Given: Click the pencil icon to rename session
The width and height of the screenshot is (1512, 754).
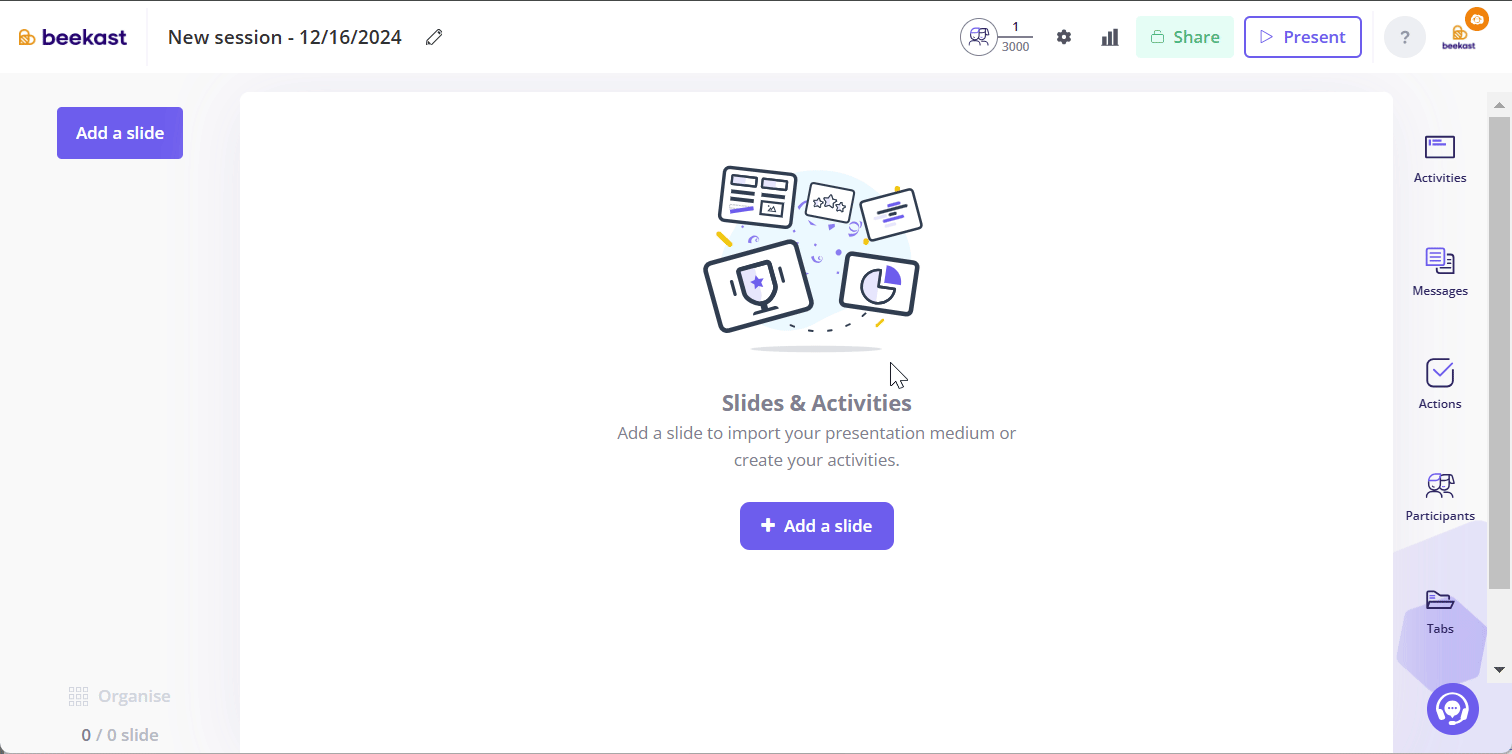Looking at the screenshot, I should (434, 37).
